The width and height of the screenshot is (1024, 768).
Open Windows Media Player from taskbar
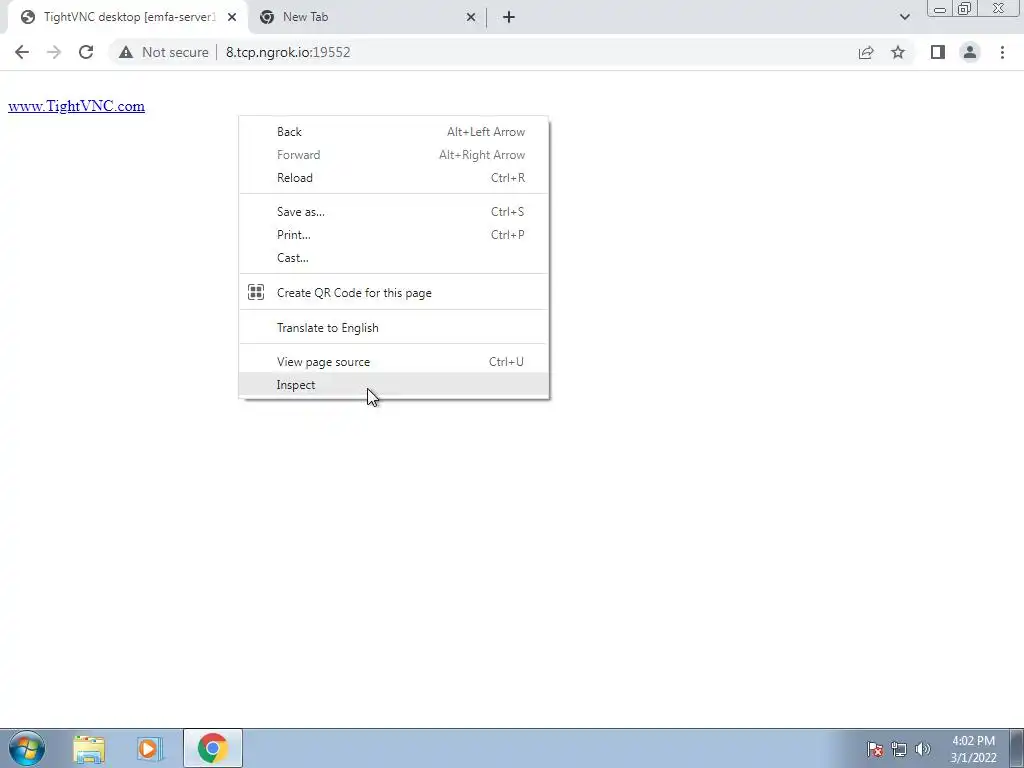click(x=150, y=748)
